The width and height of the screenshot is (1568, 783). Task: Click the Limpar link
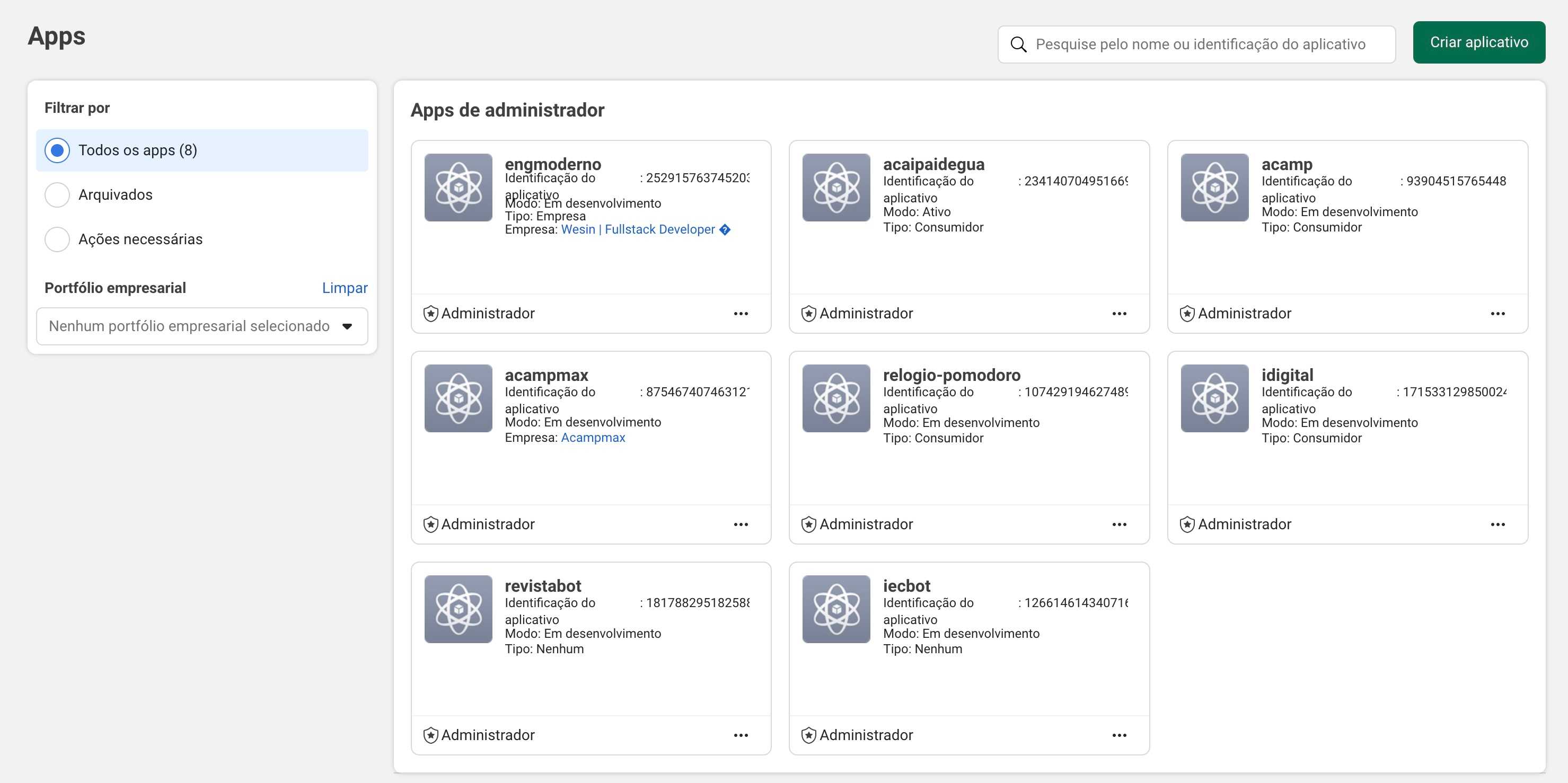tap(345, 288)
